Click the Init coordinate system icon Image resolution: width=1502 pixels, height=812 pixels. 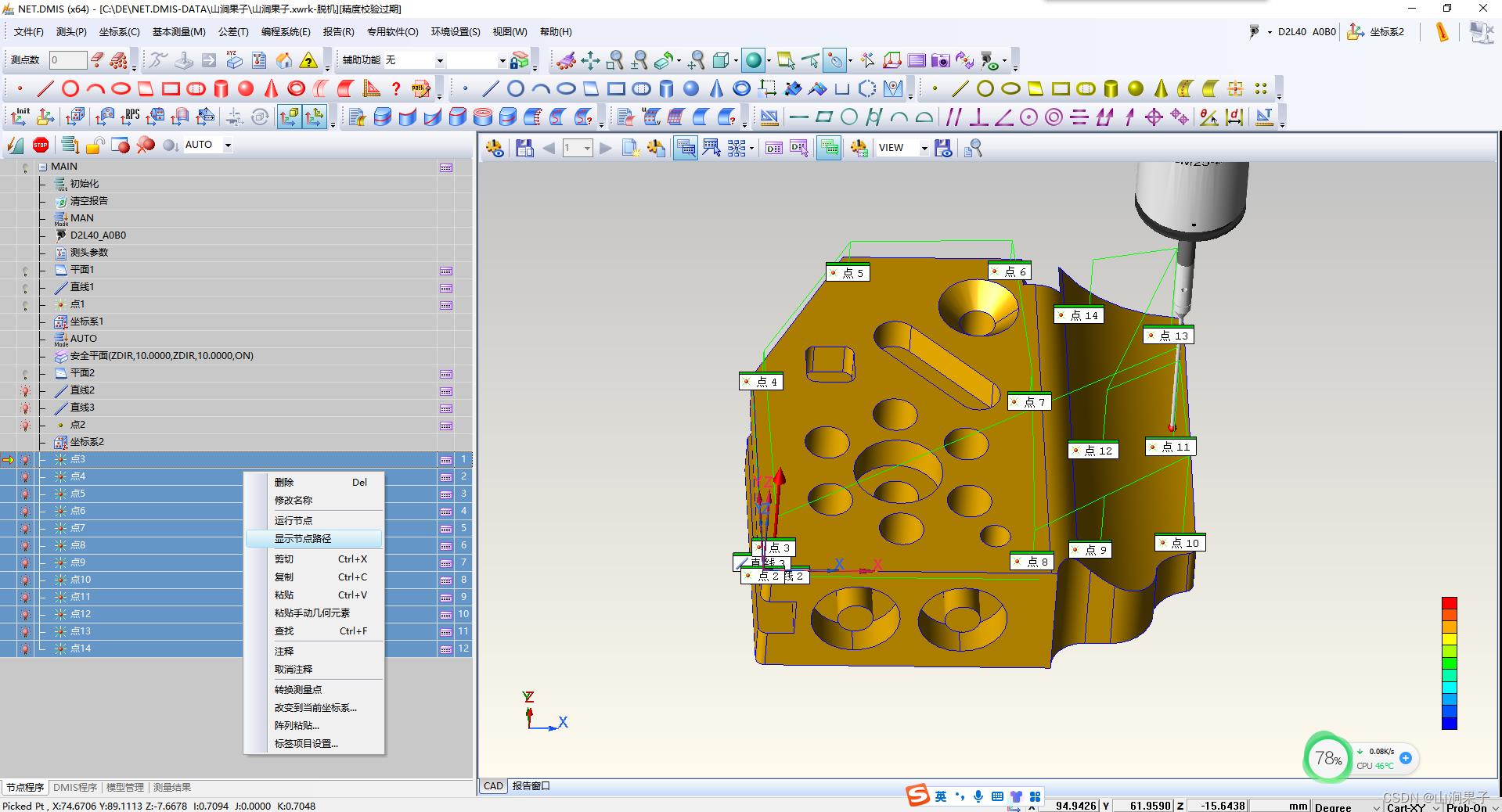(x=20, y=117)
